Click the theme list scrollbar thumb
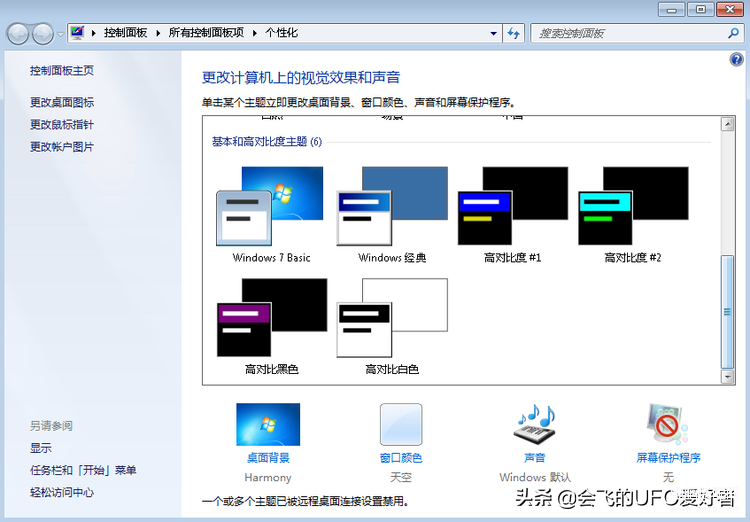Screen dimensions: 750x522 coord(728,311)
